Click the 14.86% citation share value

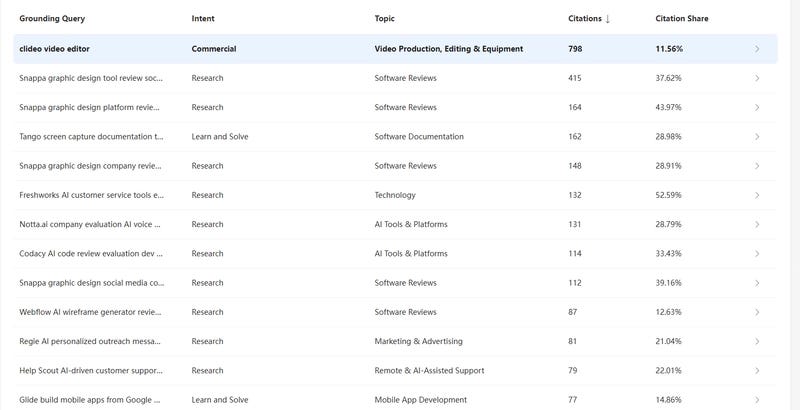tap(668, 400)
